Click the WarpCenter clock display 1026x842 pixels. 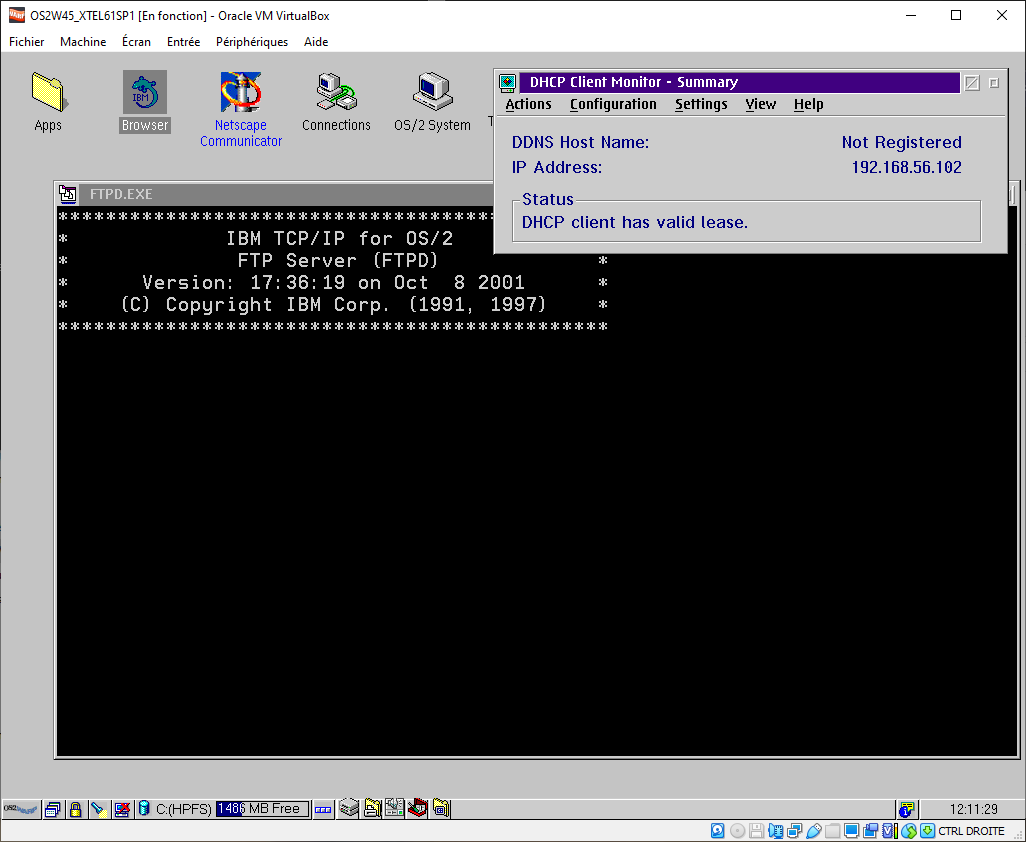[x=974, y=809]
